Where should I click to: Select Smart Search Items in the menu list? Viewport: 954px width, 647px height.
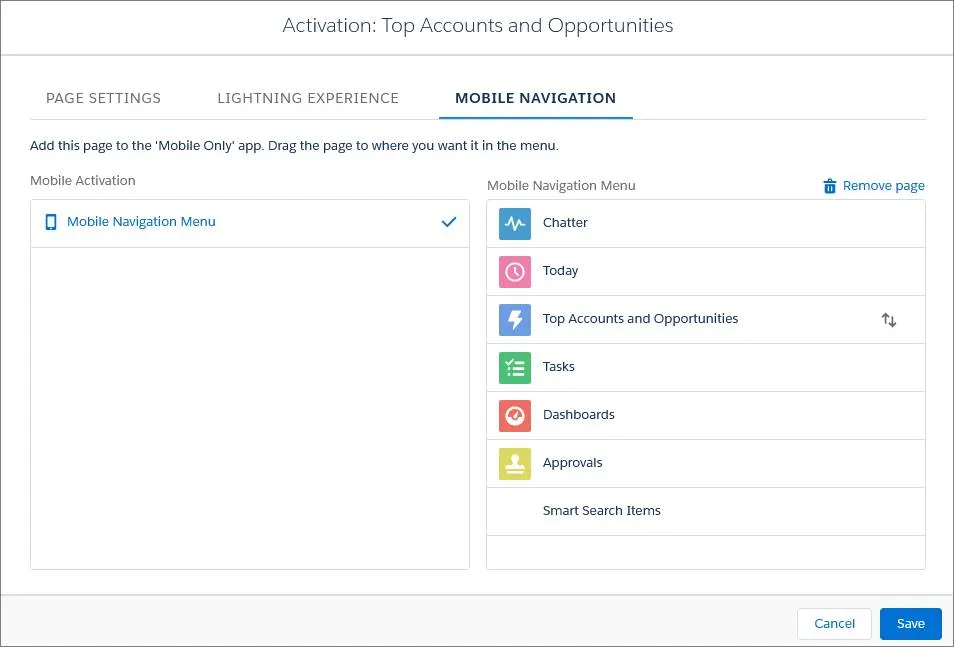point(601,510)
